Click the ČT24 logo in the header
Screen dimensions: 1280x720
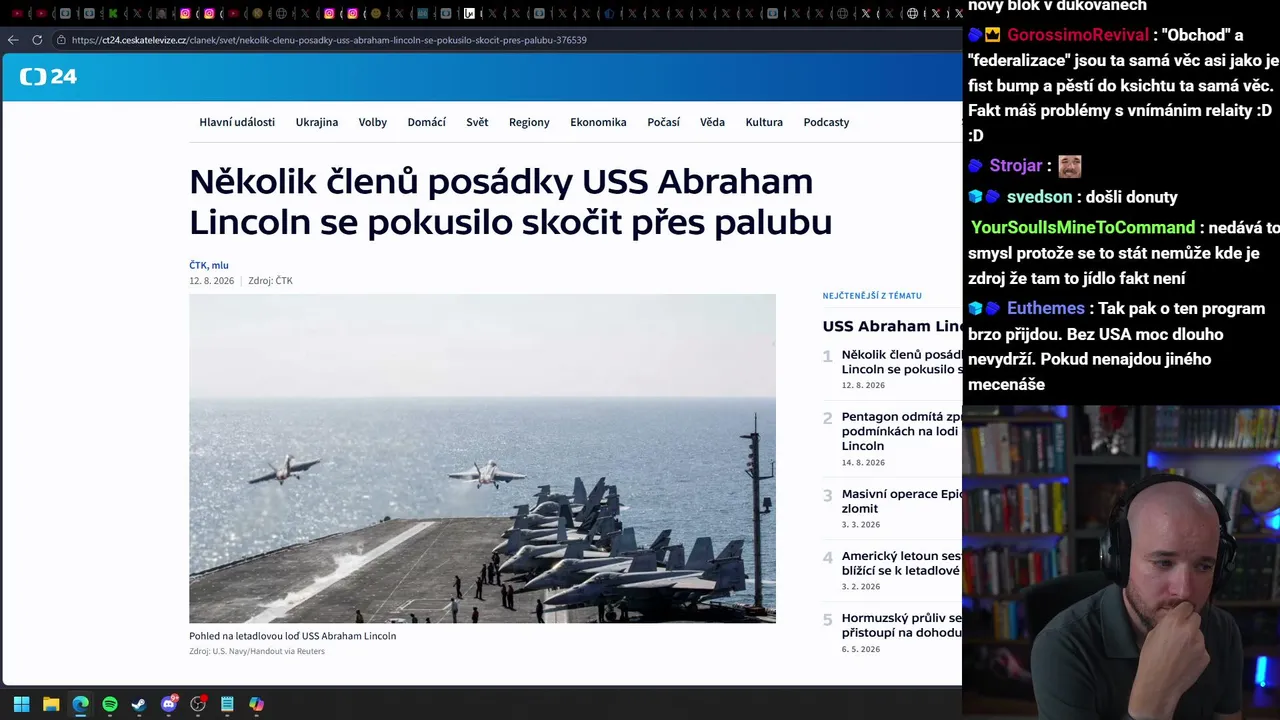(x=48, y=77)
